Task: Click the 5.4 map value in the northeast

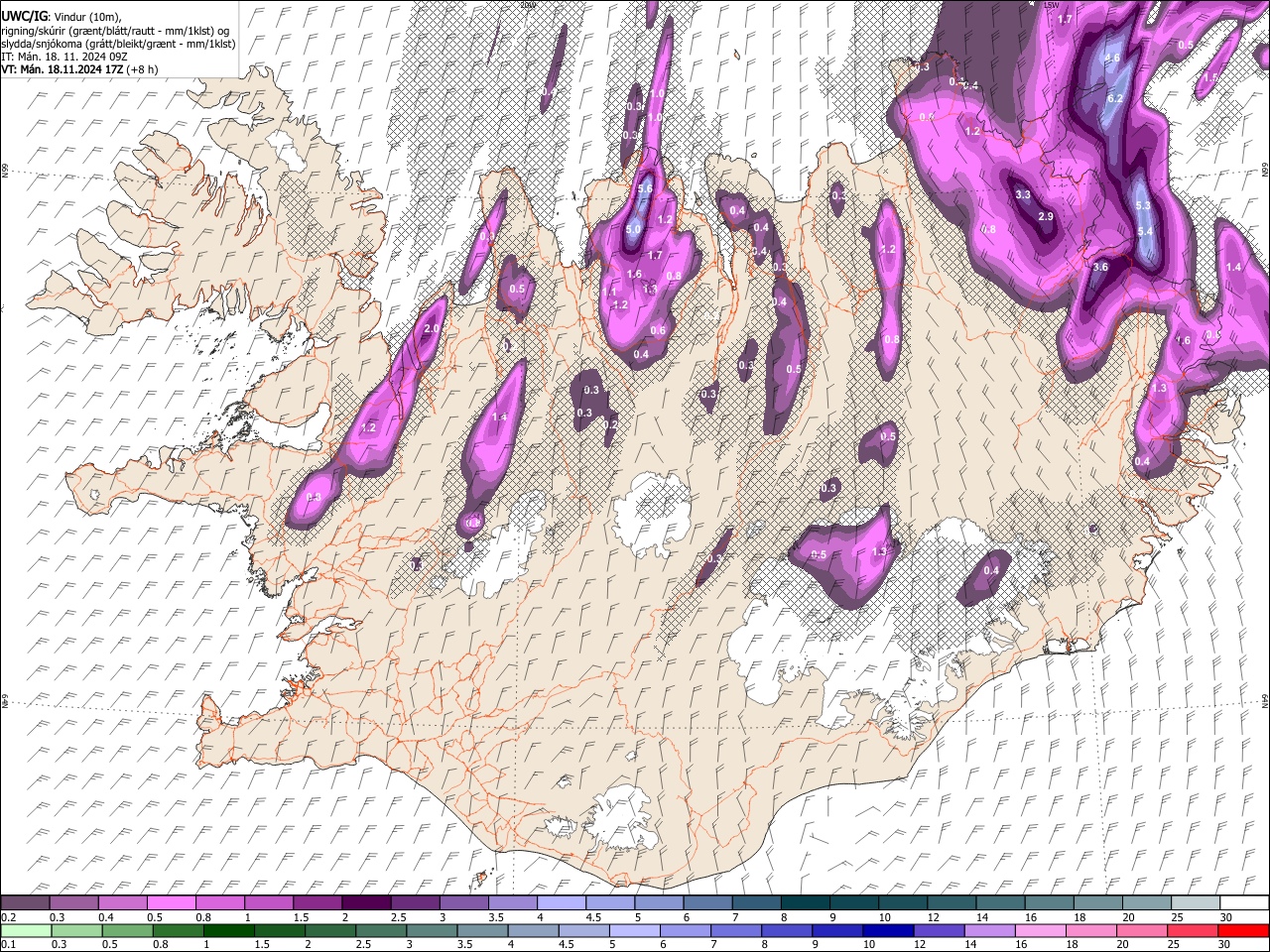Action: point(1145,231)
